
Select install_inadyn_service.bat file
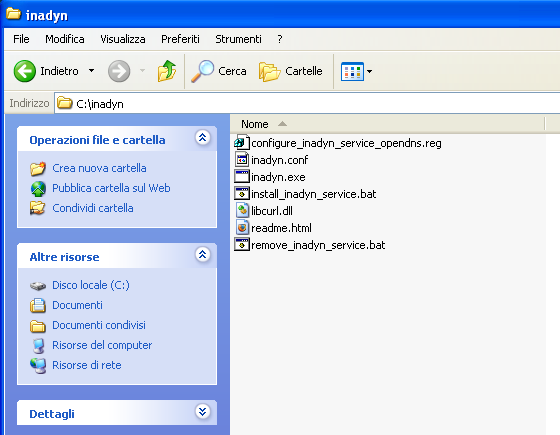click(x=305, y=194)
